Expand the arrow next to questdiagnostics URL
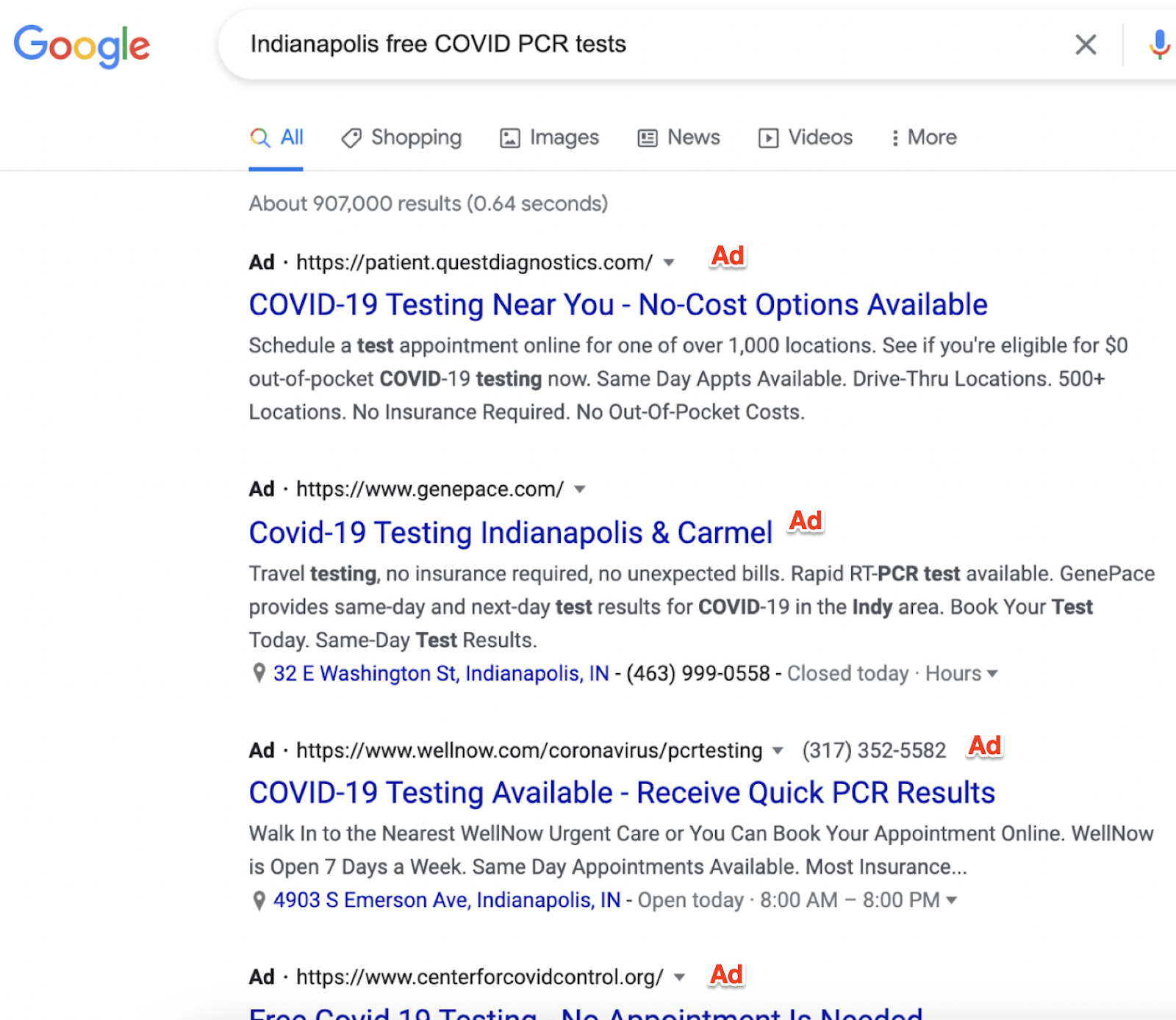1176x1020 pixels. pyautogui.click(x=669, y=262)
